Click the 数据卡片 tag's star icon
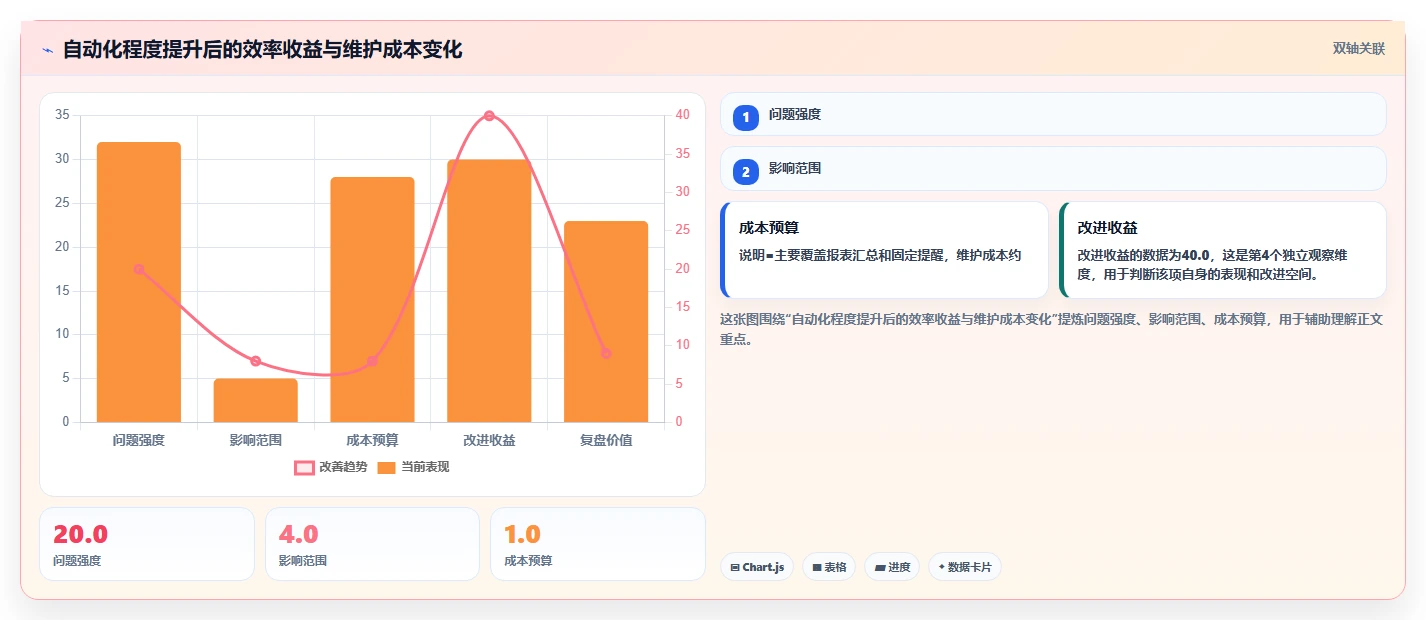This screenshot has width=1426, height=620. tap(942, 567)
